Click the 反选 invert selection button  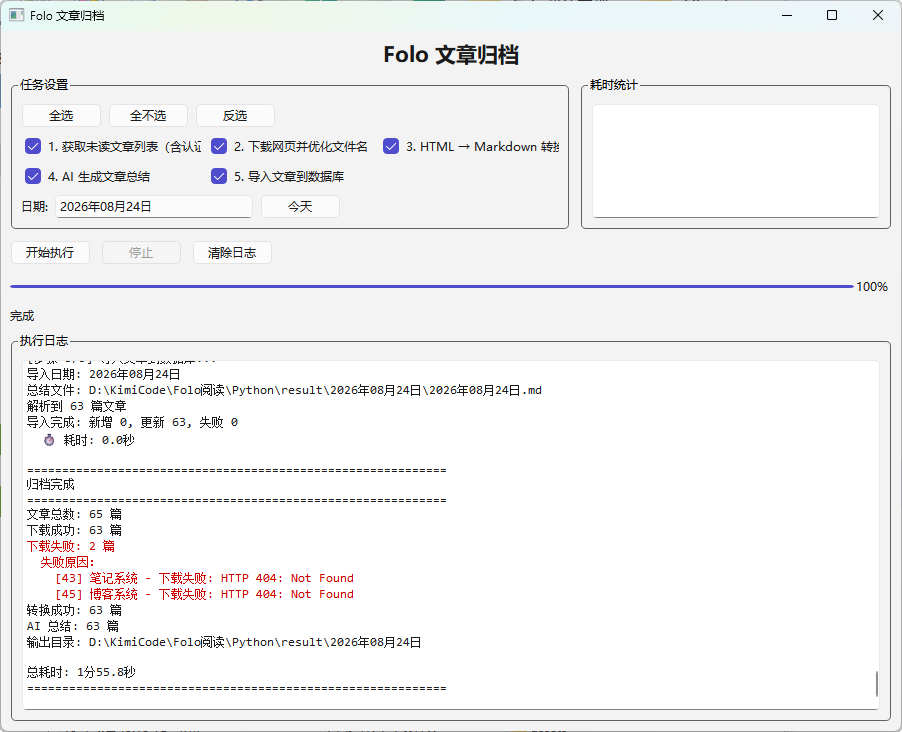pos(235,116)
